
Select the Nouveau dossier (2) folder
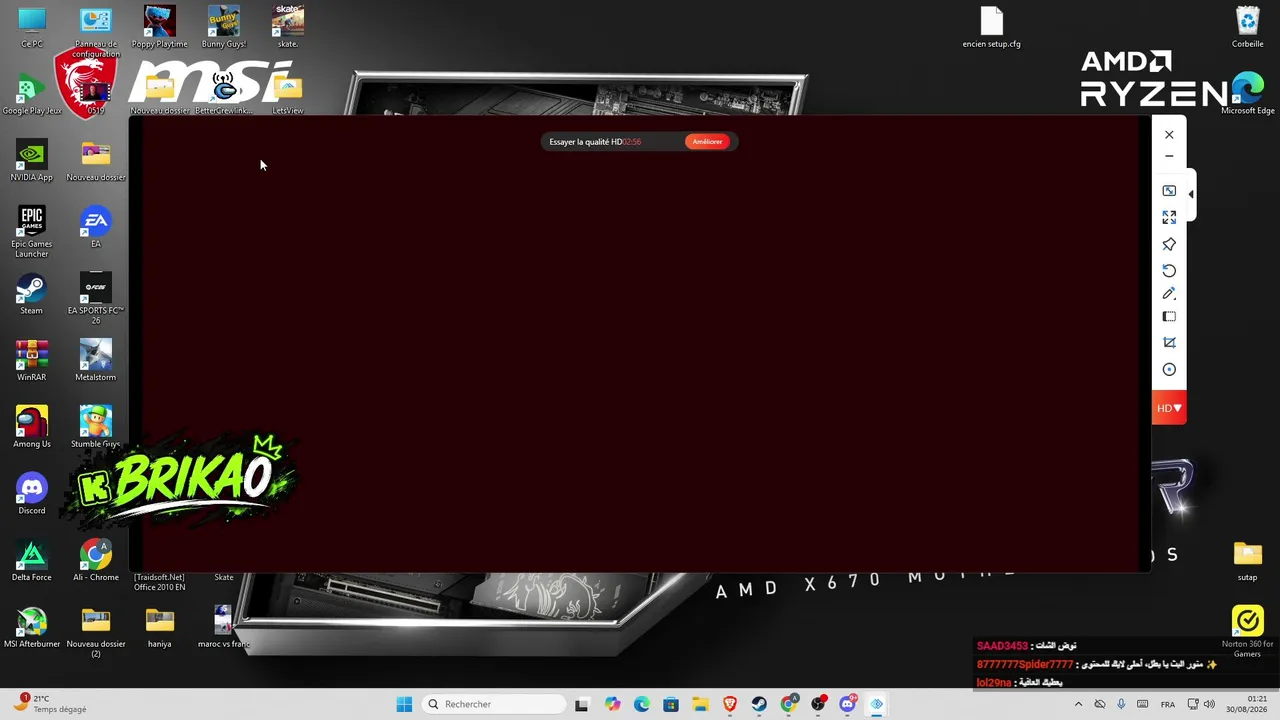coord(96,632)
